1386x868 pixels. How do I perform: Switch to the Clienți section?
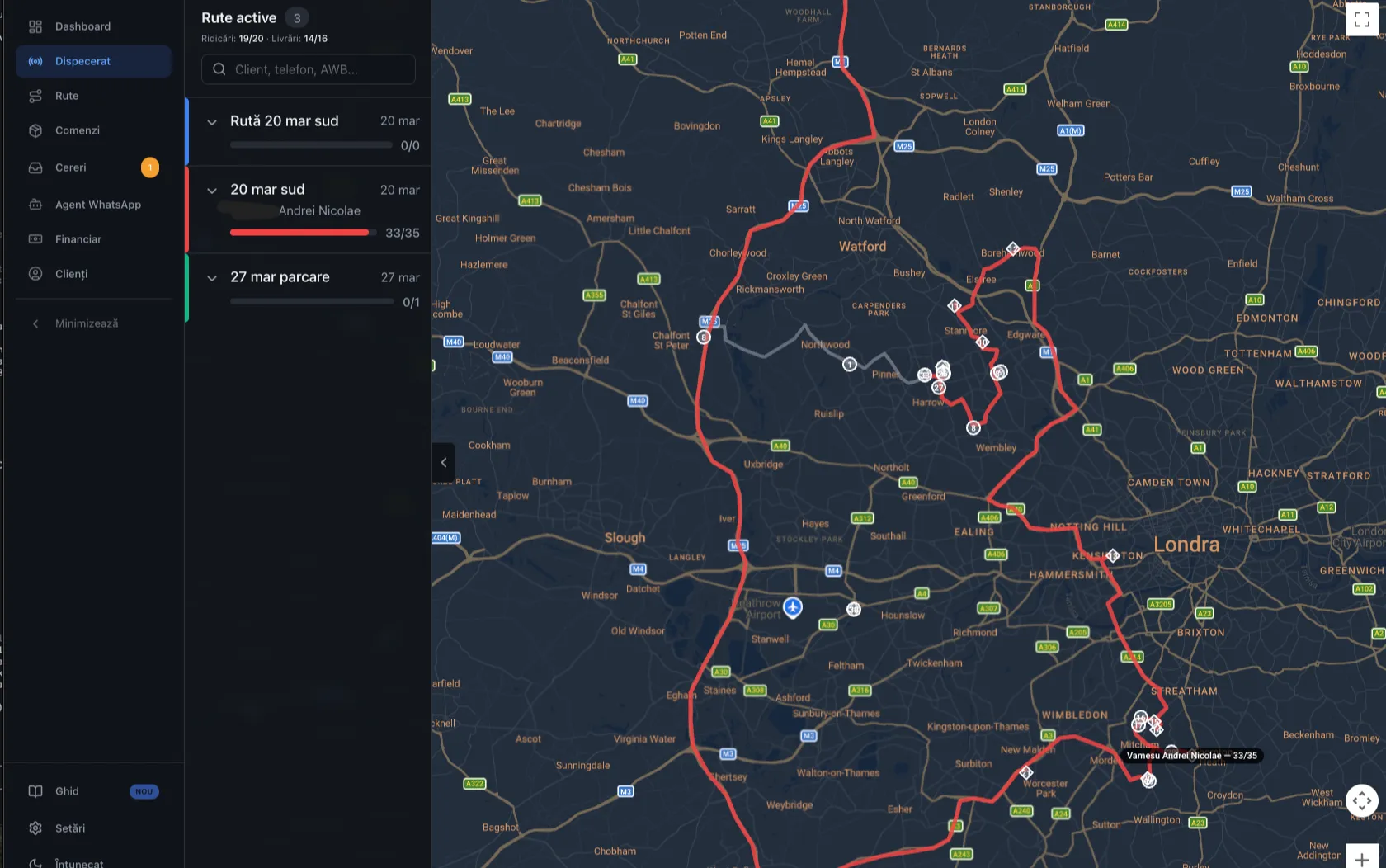(x=35, y=274)
